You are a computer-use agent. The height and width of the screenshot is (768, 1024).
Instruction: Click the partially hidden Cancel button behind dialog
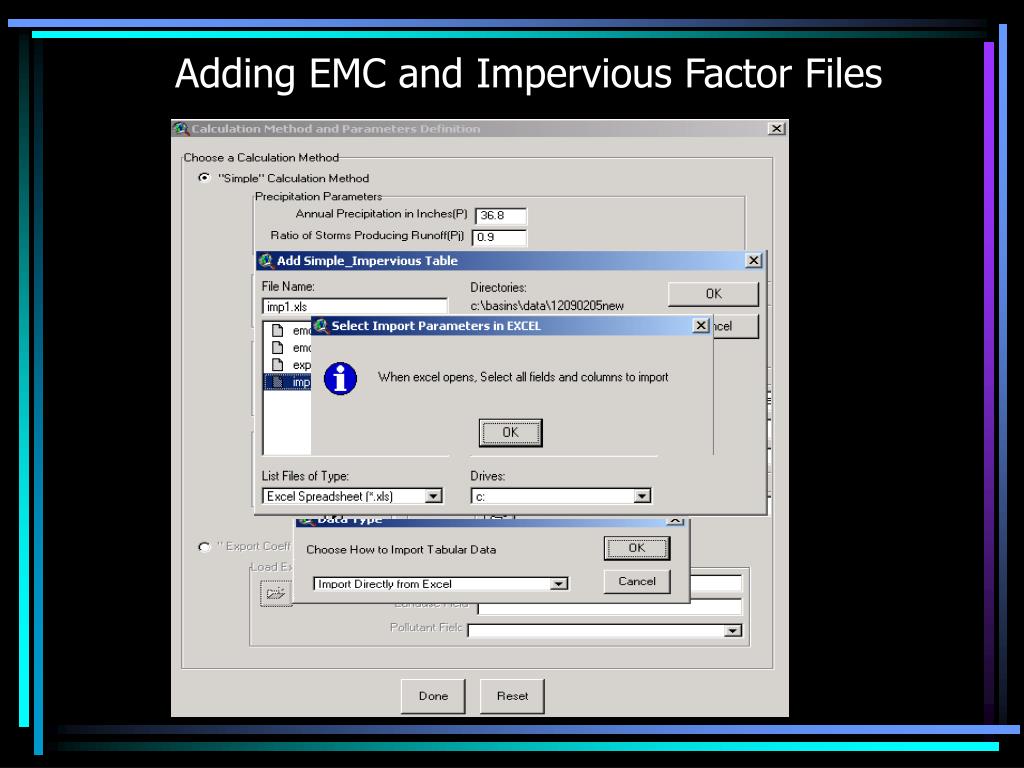(x=735, y=326)
